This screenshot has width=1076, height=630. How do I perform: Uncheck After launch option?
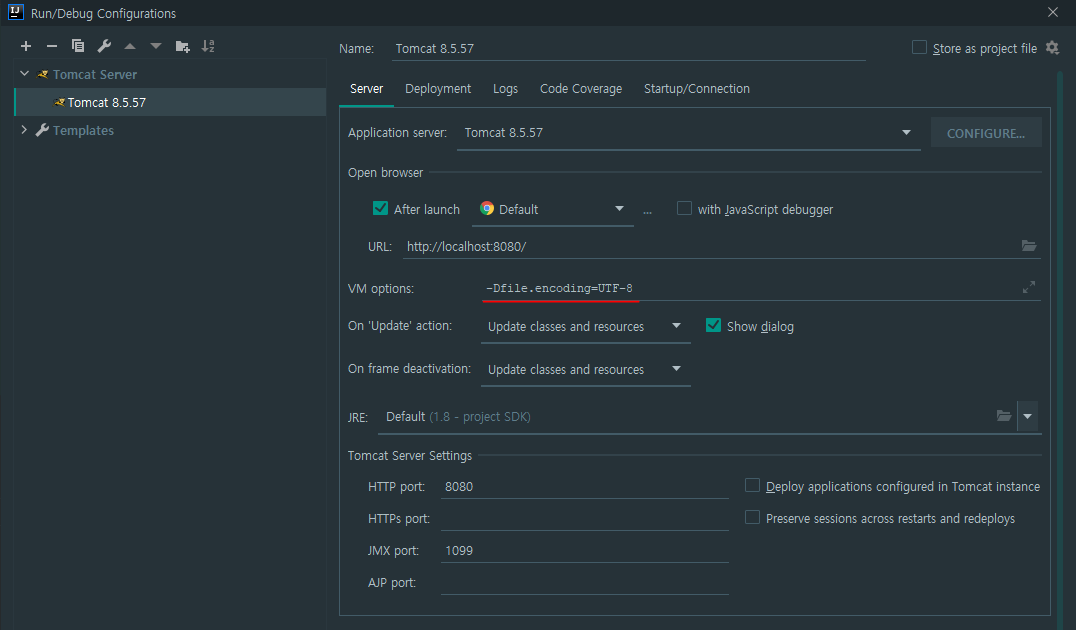380,208
